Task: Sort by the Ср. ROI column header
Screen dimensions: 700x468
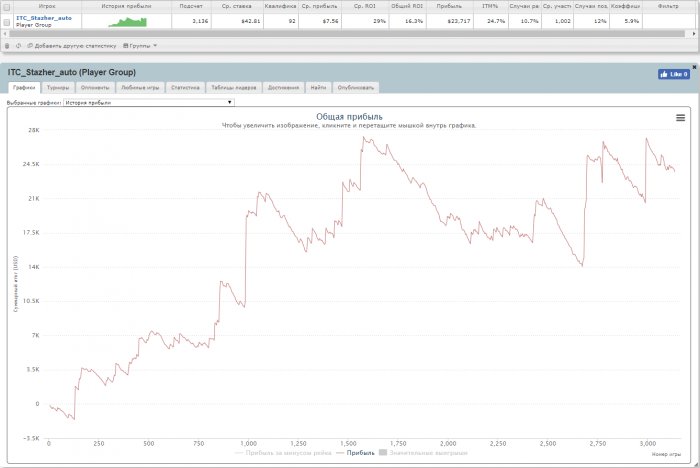Action: (365, 6)
